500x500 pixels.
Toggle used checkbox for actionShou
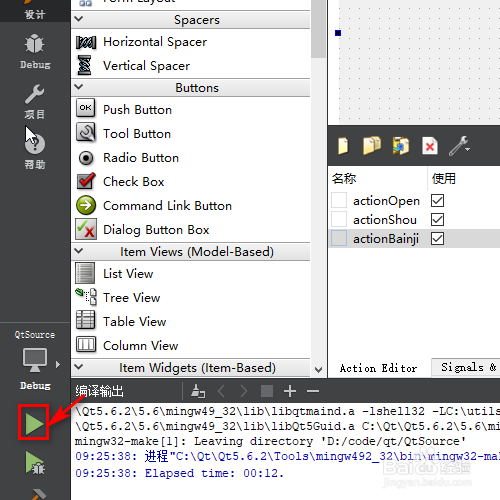pos(437,220)
